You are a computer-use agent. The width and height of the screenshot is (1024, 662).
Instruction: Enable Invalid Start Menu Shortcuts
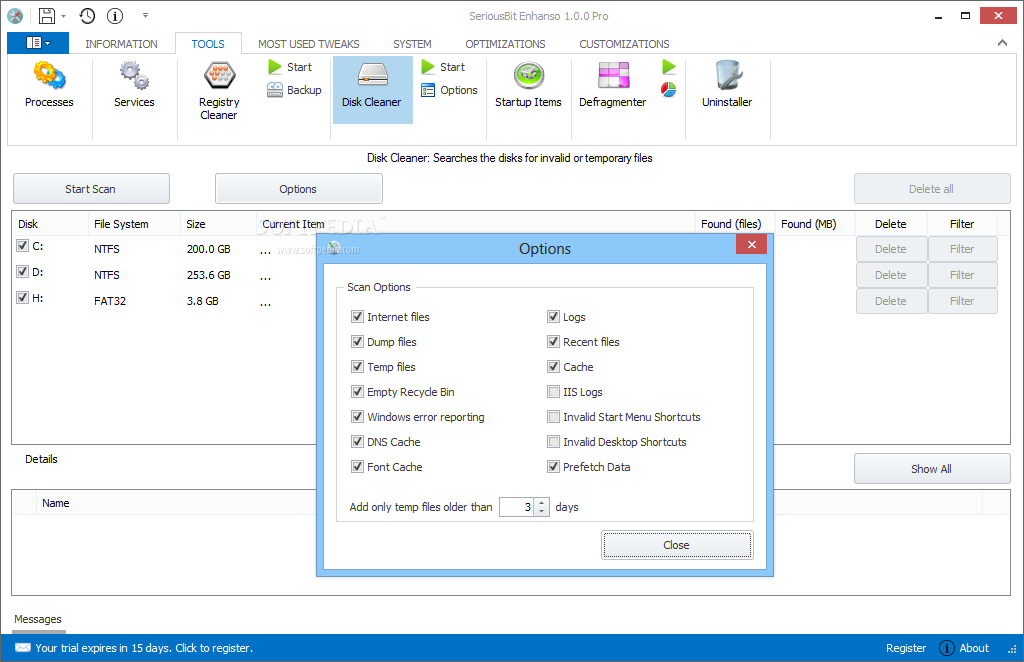click(x=553, y=417)
